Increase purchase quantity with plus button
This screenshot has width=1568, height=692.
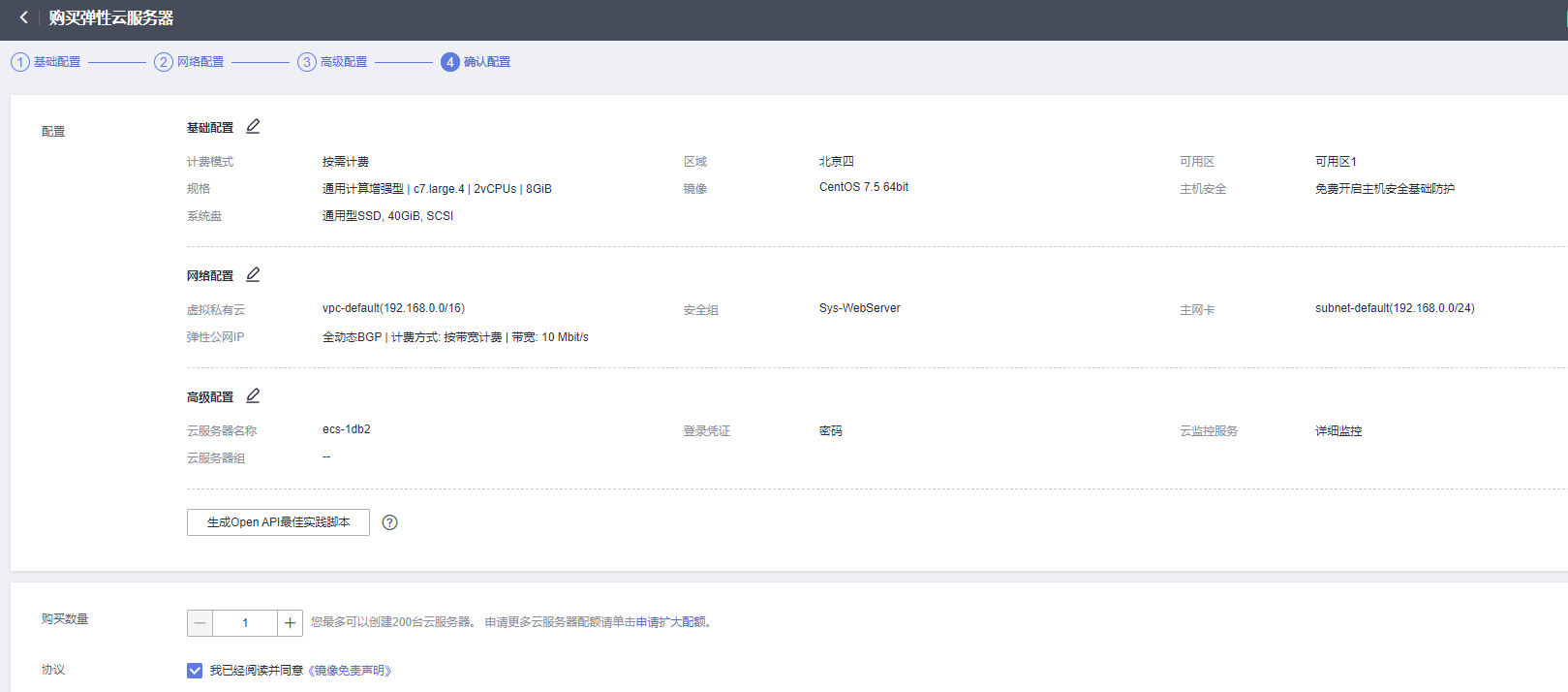[x=290, y=623]
